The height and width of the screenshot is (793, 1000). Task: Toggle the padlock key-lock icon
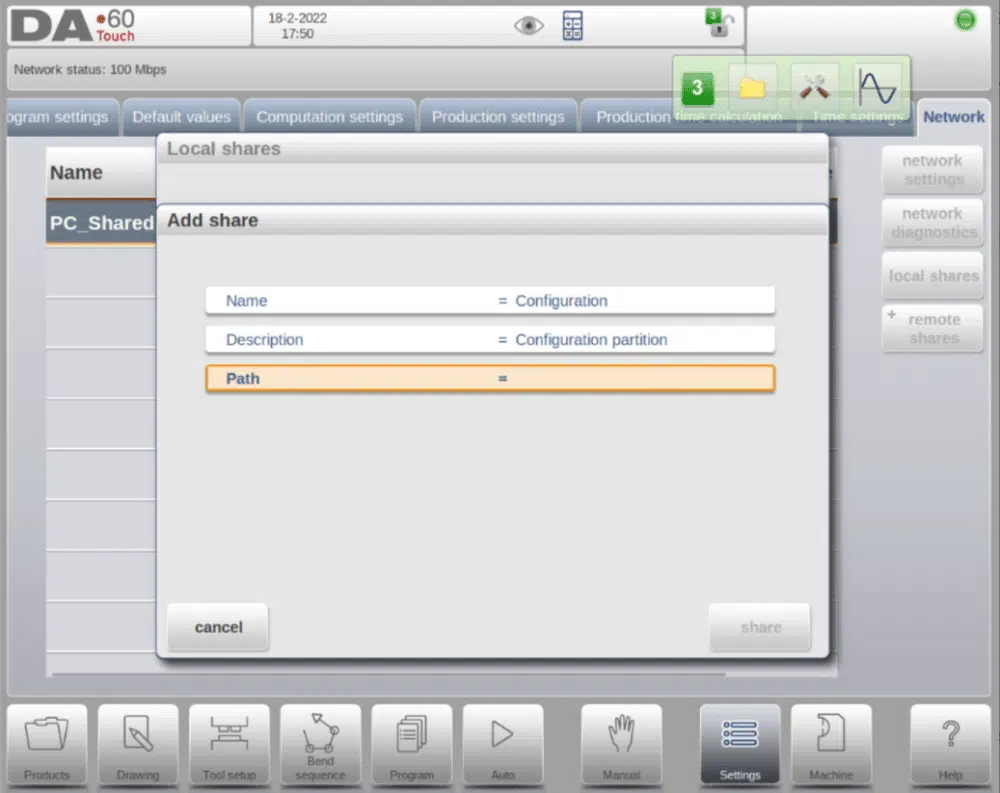click(719, 24)
